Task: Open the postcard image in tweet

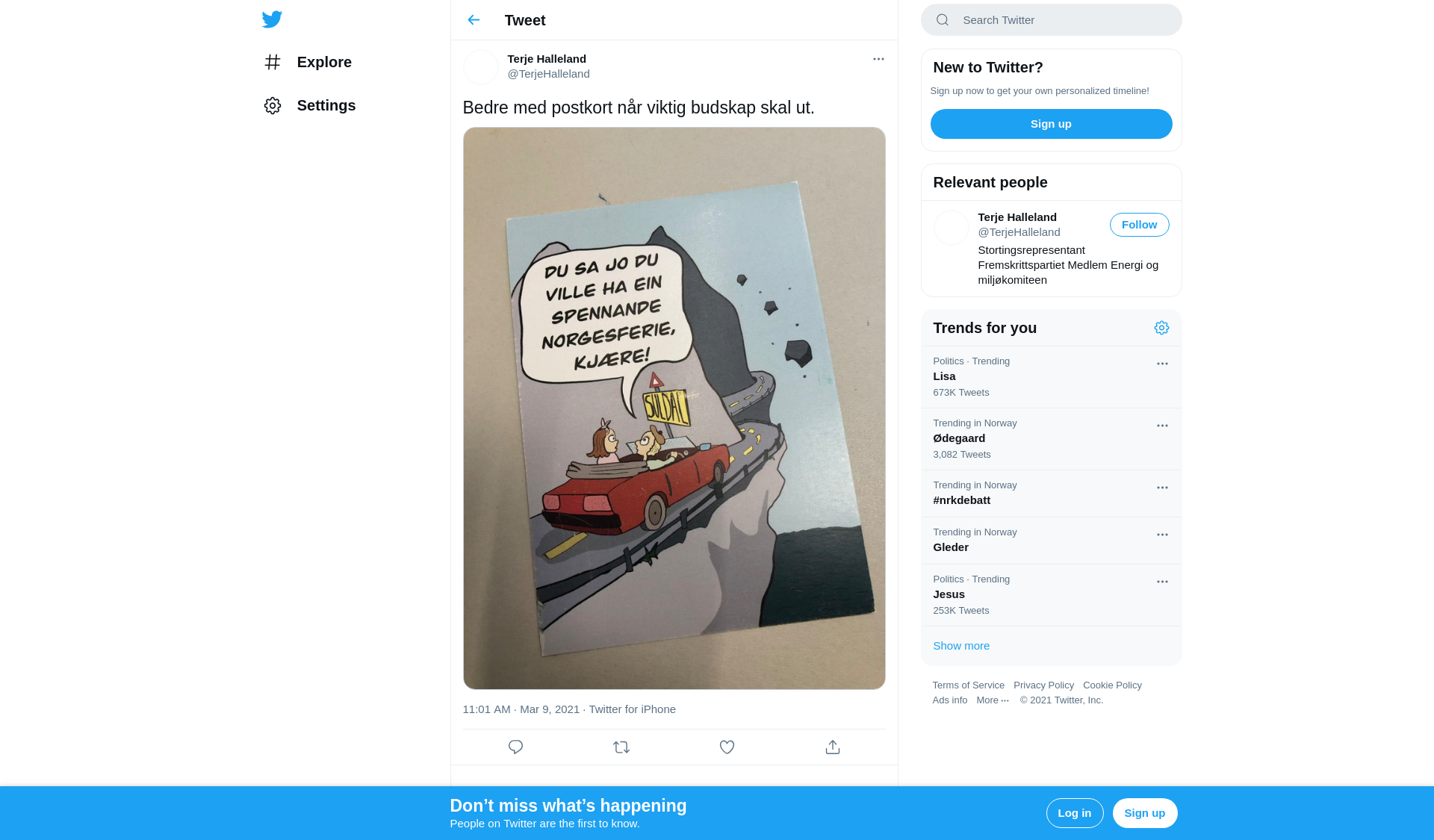Action: click(x=674, y=408)
